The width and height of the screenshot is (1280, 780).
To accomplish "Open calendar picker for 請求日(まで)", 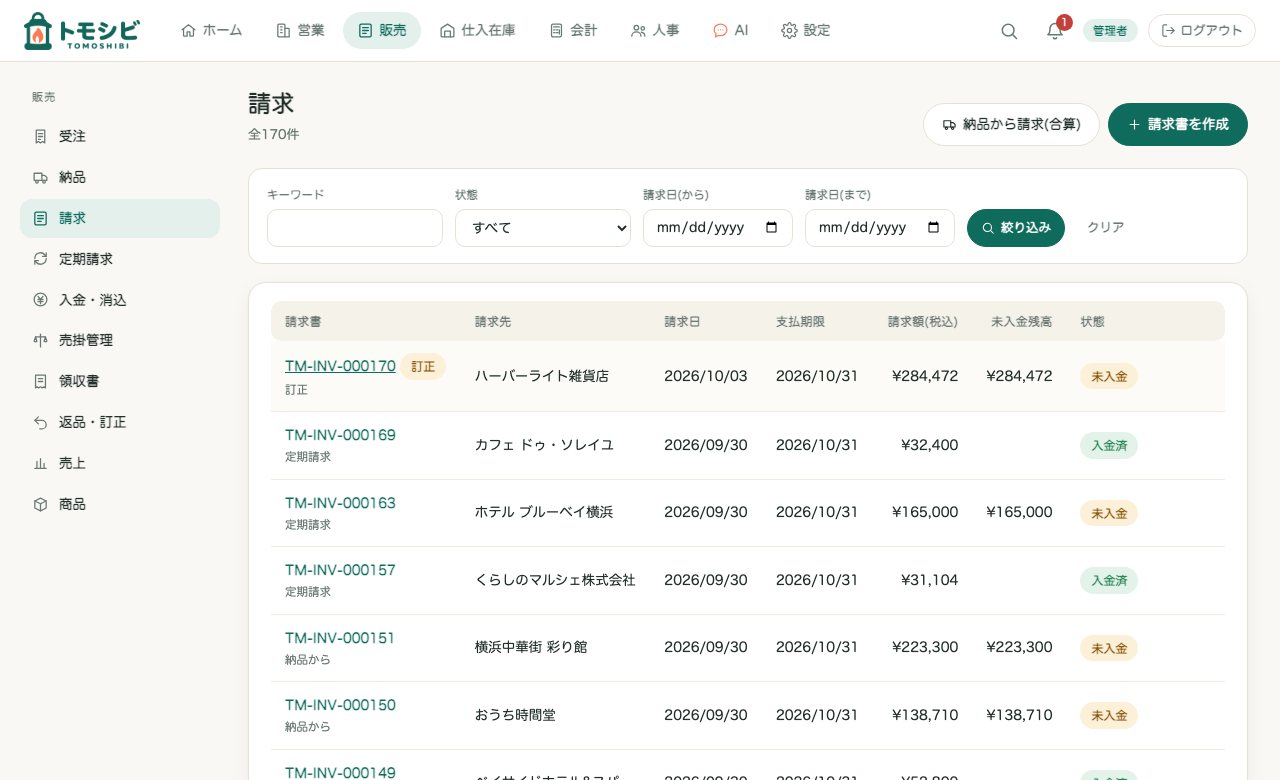I will 933,228.
